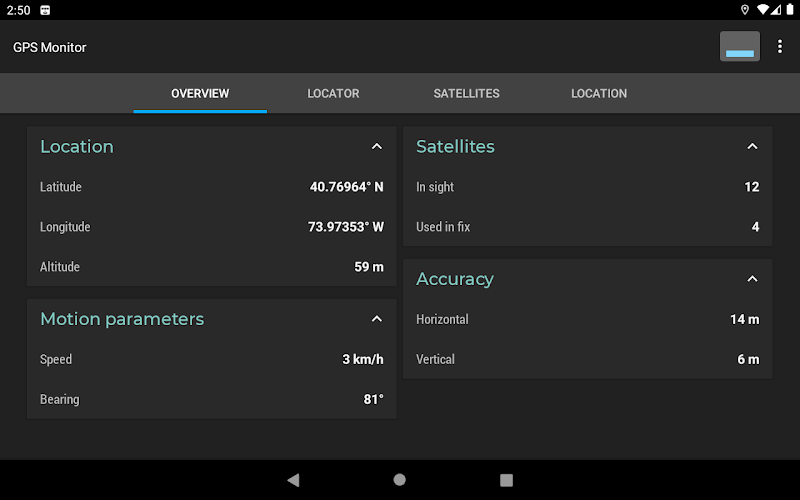The height and width of the screenshot is (500, 800).
Task: Tap the Longitude value 73.97353° W
Action: [x=345, y=227]
